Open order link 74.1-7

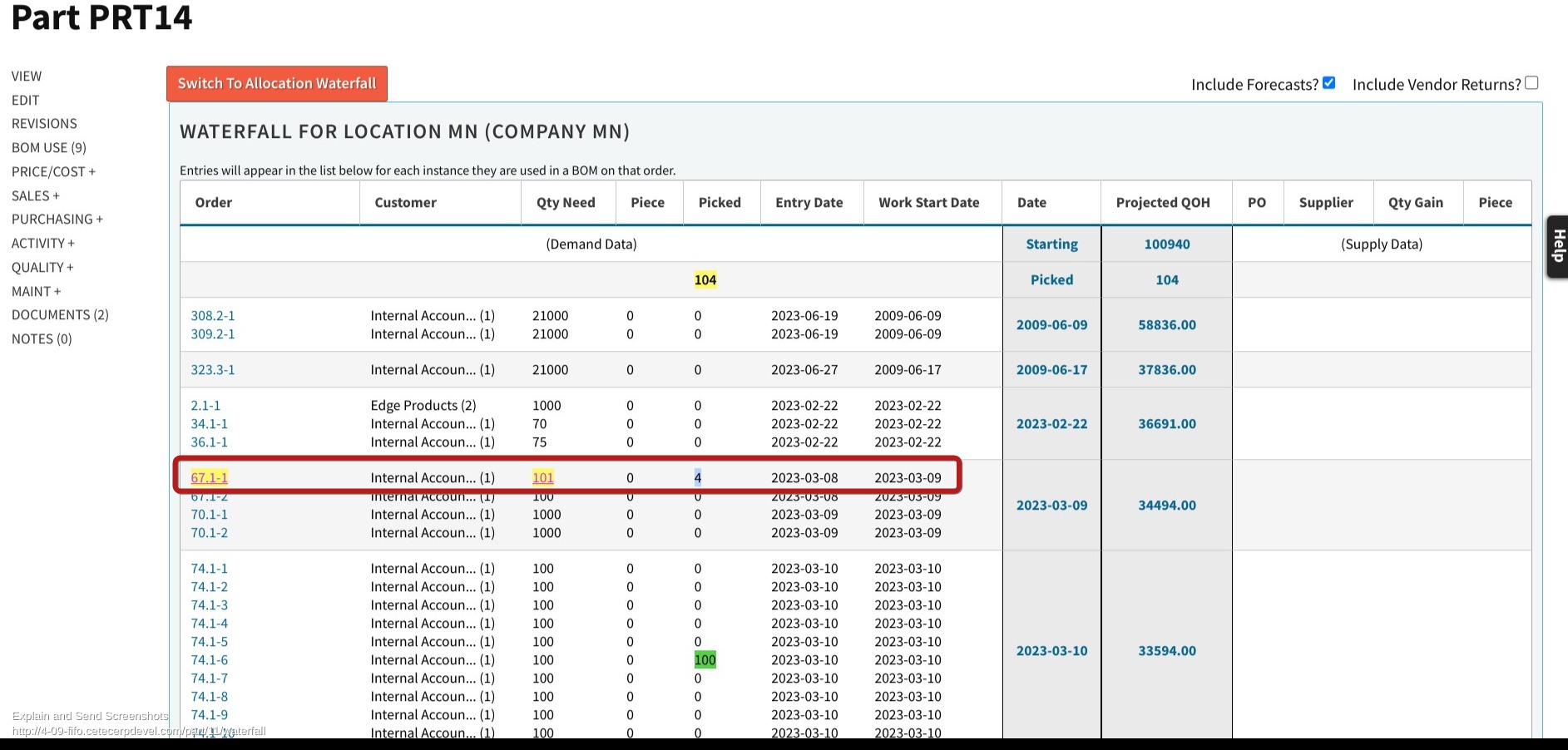click(209, 678)
